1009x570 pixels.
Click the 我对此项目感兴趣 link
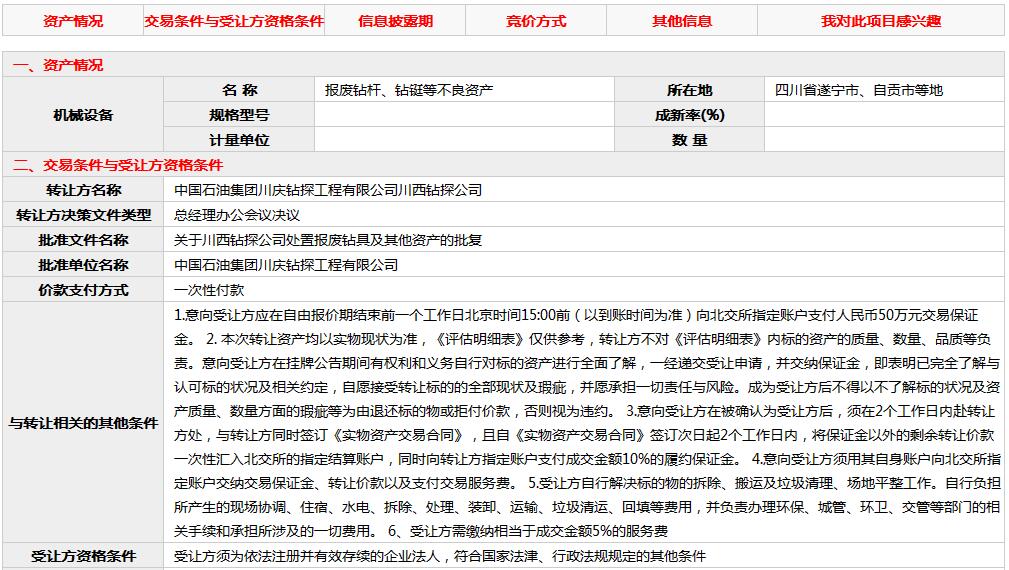click(x=881, y=21)
